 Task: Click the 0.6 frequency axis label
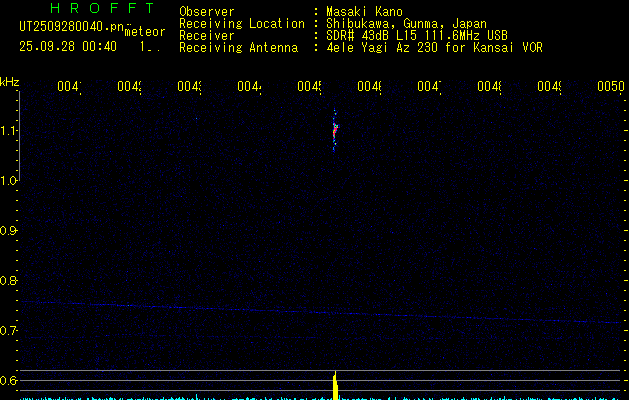point(10,380)
